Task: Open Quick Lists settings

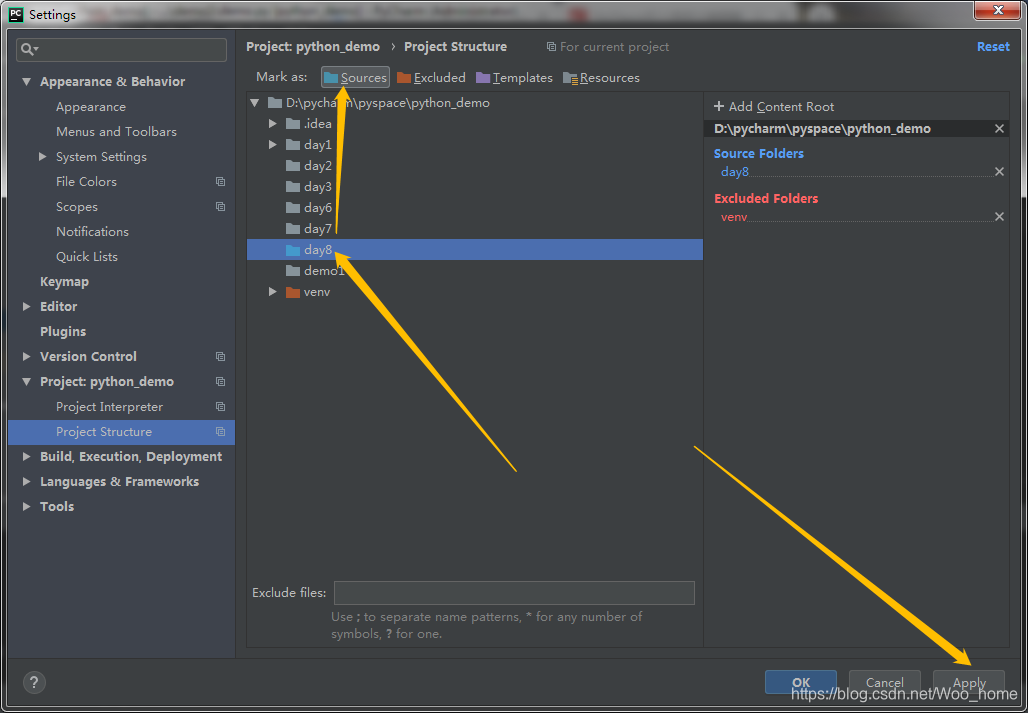Action: [87, 256]
